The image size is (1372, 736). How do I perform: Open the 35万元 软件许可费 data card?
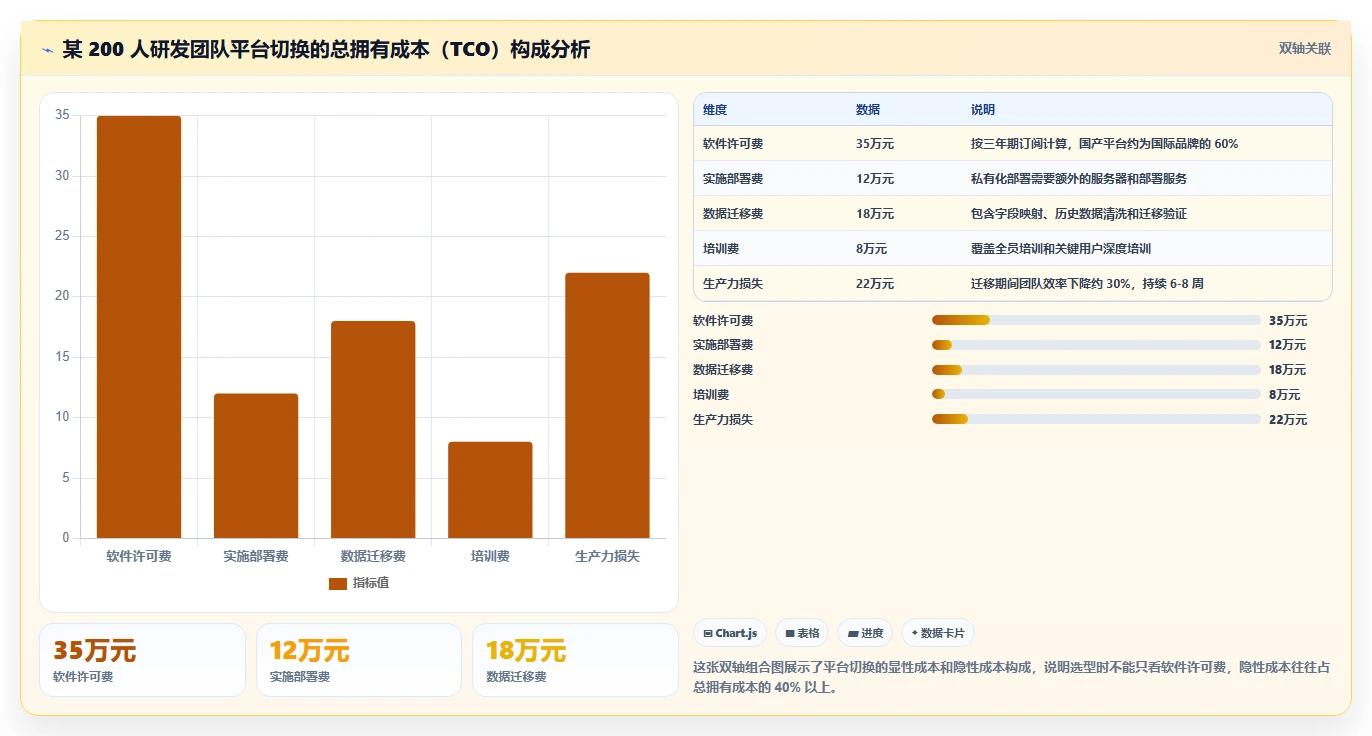142,660
